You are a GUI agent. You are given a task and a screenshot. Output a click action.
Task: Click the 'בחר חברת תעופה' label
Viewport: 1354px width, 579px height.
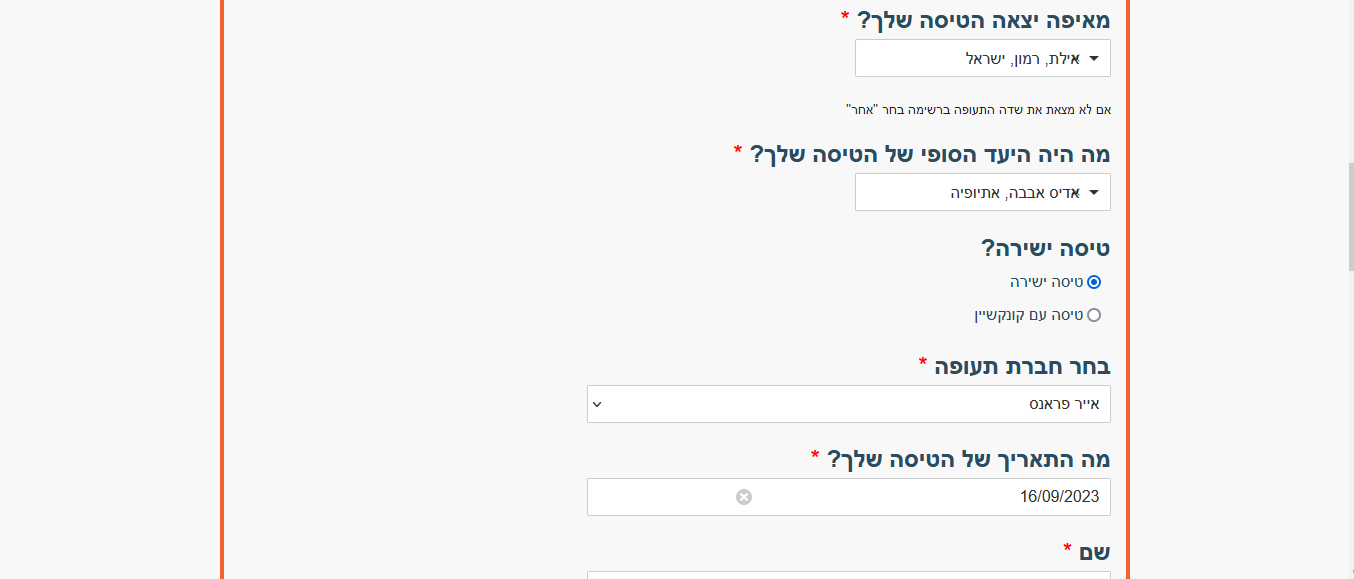(1014, 366)
